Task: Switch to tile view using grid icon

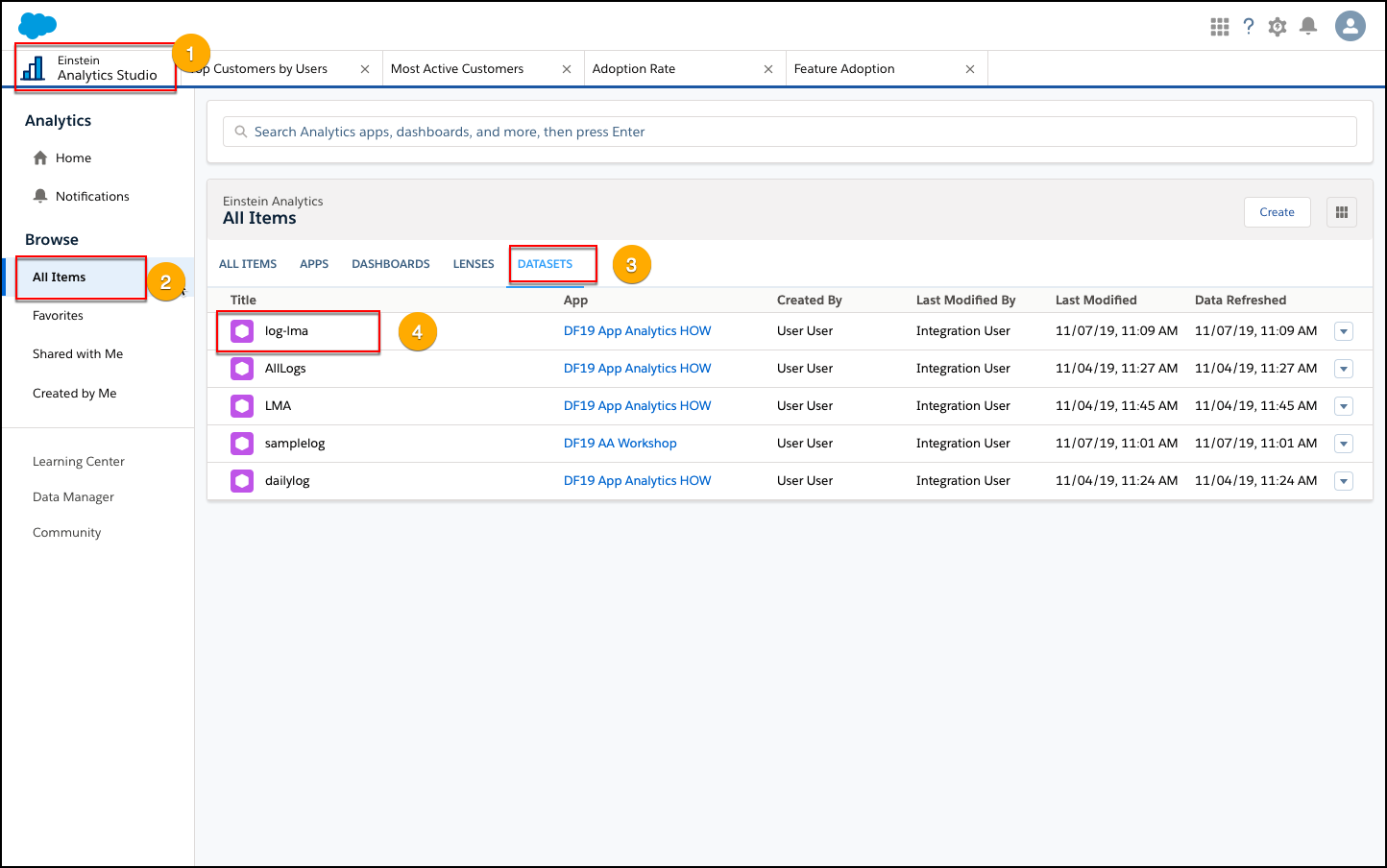Action: point(1342,212)
